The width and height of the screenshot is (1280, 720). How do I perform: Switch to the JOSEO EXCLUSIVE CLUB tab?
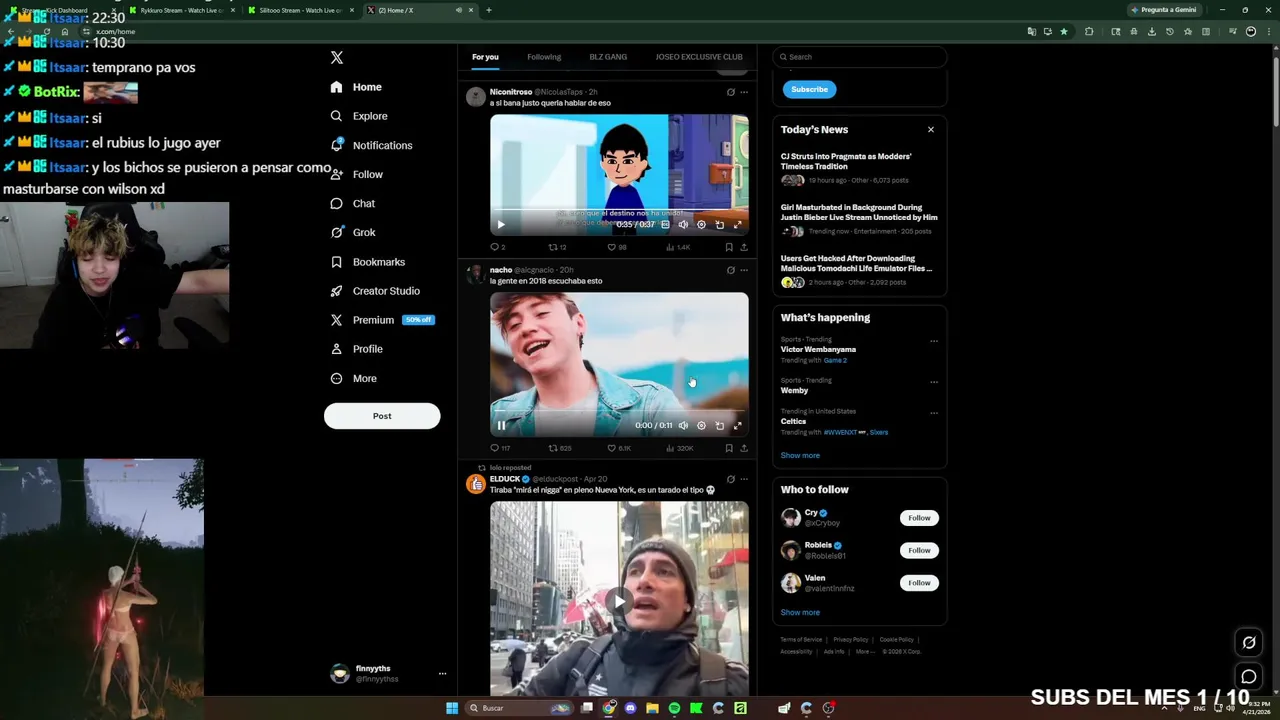(699, 57)
